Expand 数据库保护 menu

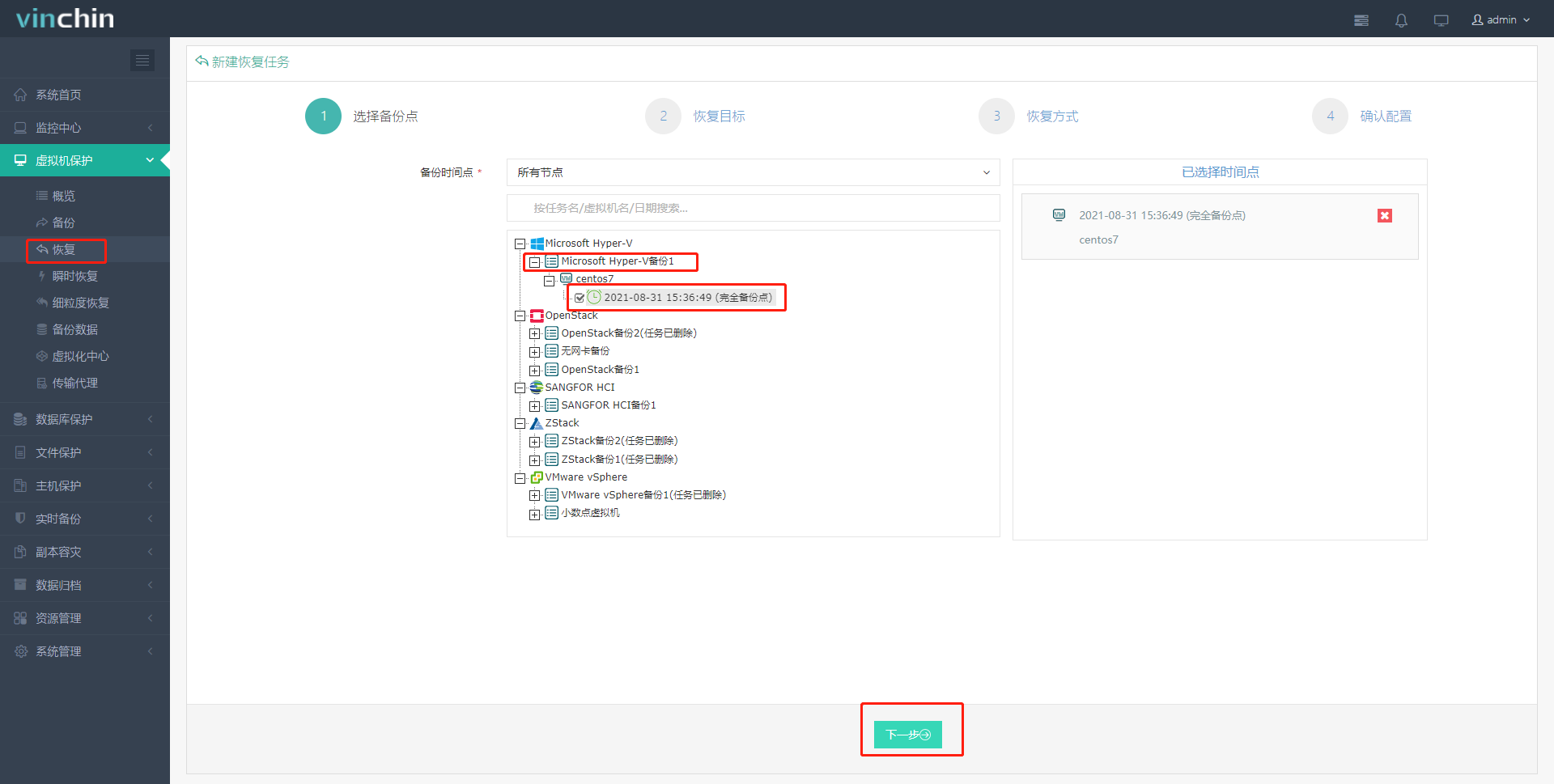[85, 419]
